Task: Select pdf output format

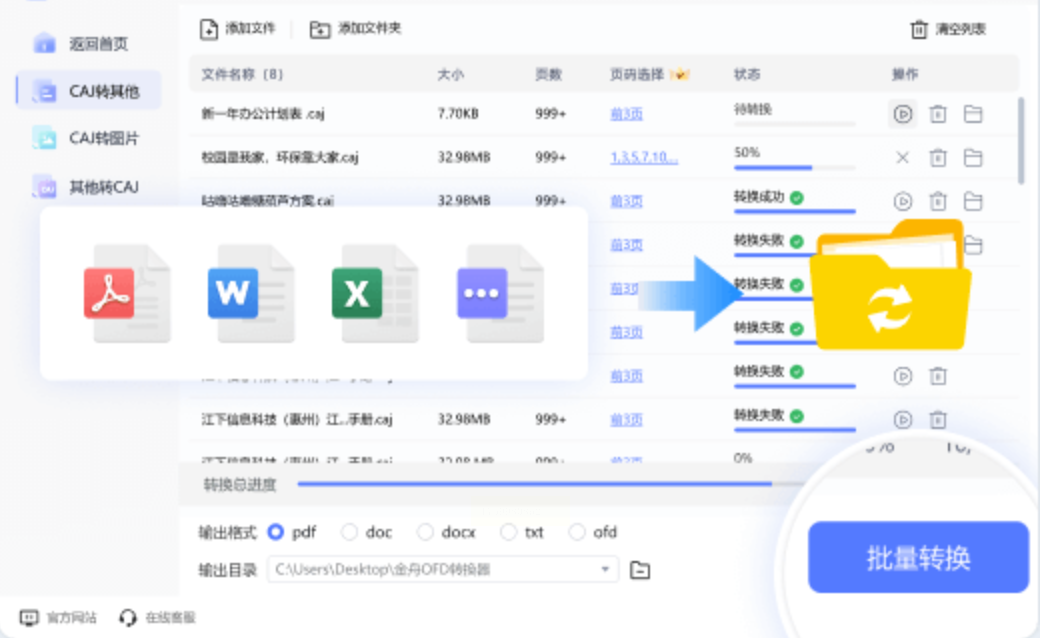Action: point(275,532)
